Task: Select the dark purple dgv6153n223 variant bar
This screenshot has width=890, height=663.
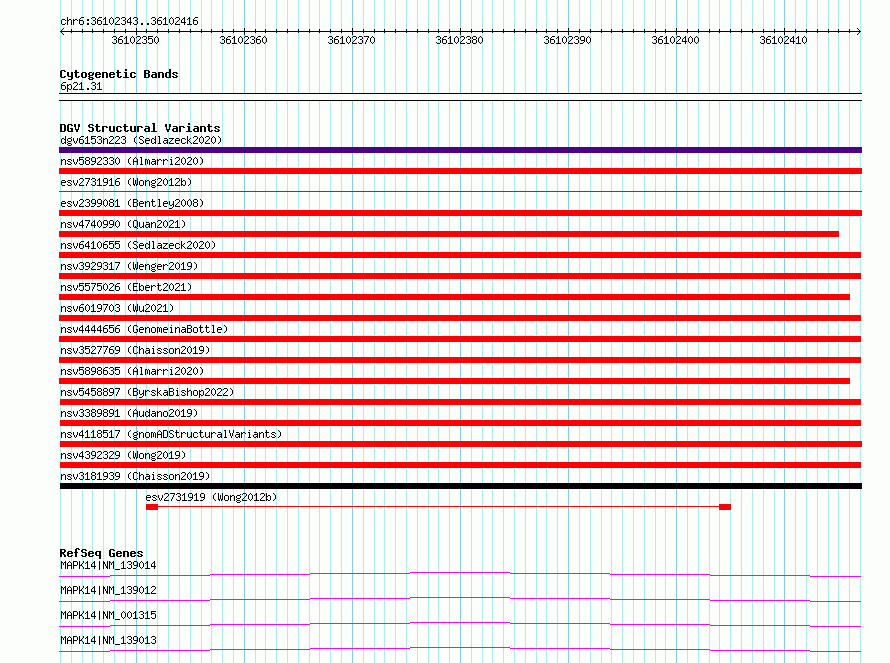Action: (x=460, y=150)
